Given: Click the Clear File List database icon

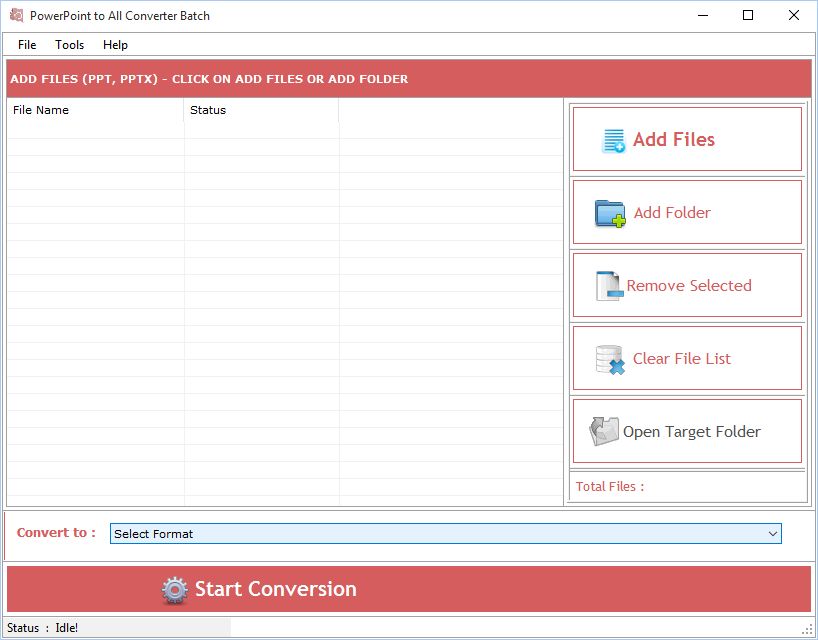Looking at the screenshot, I should 610,359.
